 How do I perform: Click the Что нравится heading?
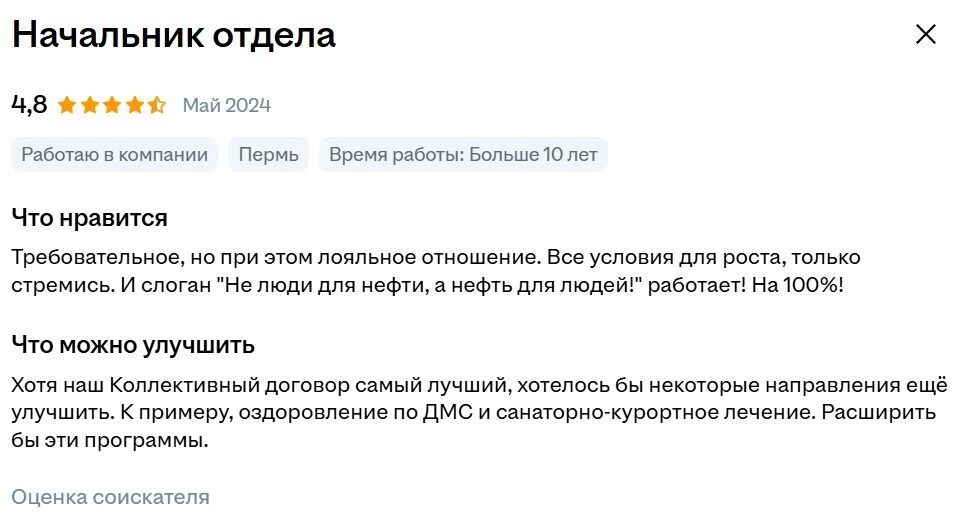(89, 218)
